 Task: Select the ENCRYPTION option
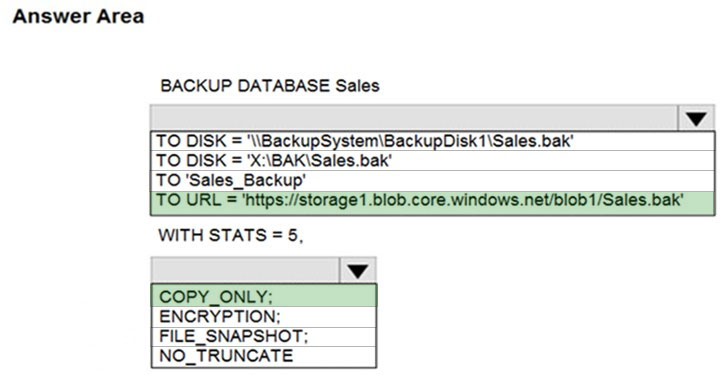pyautogui.click(x=264, y=317)
